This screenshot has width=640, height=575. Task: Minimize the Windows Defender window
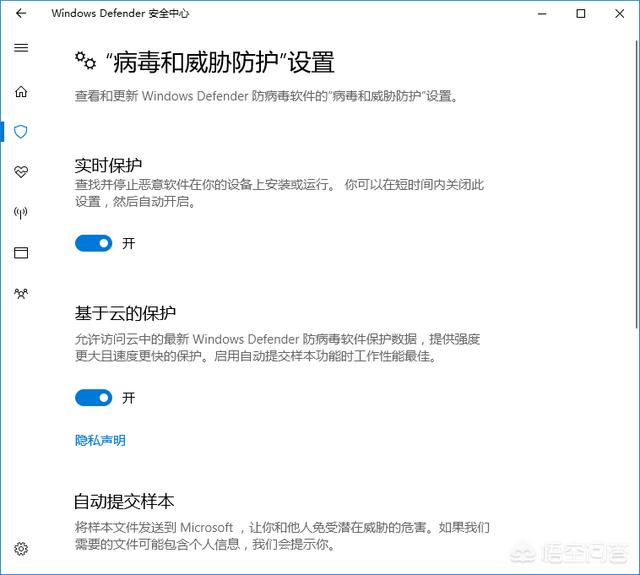pyautogui.click(x=542, y=13)
